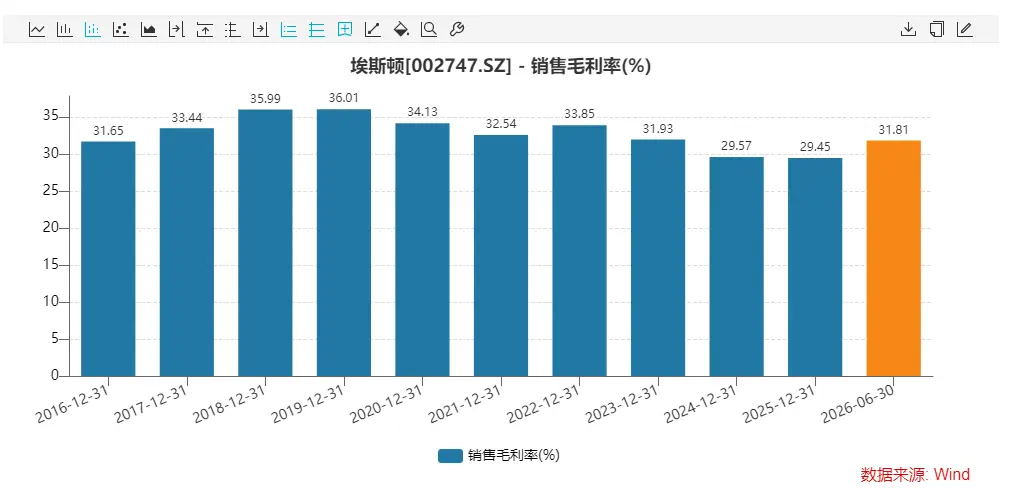The width and height of the screenshot is (1012, 493).
Task: Click the arrow-to-right-edge icon before legend toggle
Action: tap(261, 29)
